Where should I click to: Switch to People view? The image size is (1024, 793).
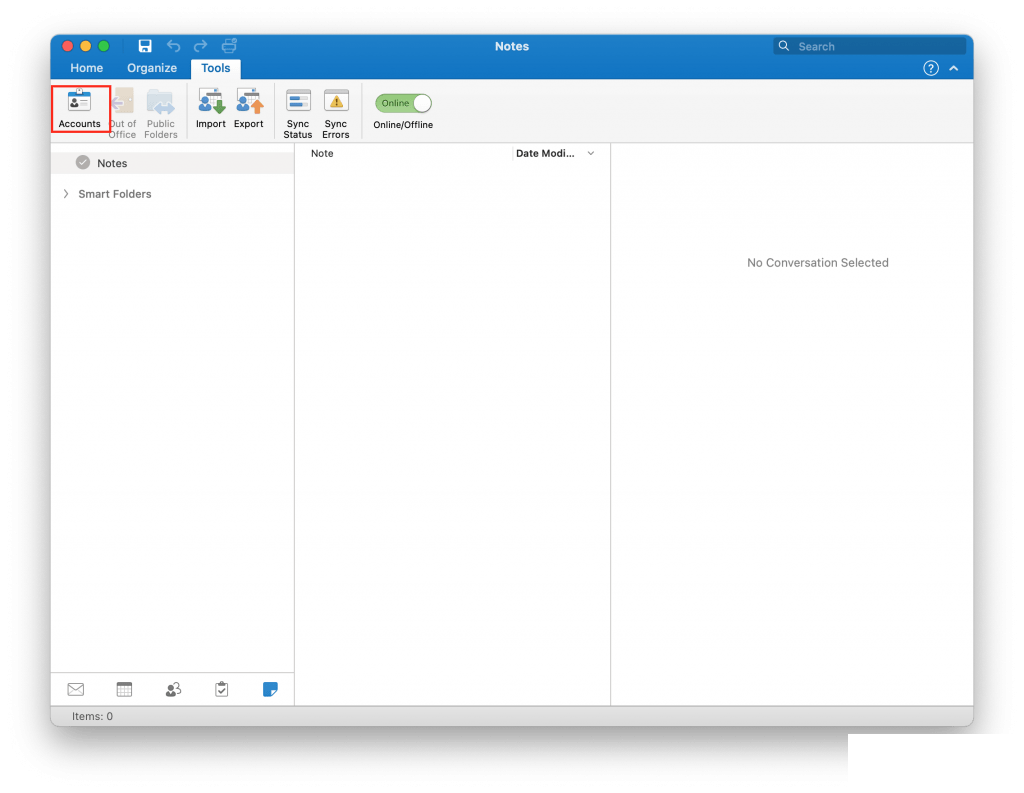(x=172, y=689)
